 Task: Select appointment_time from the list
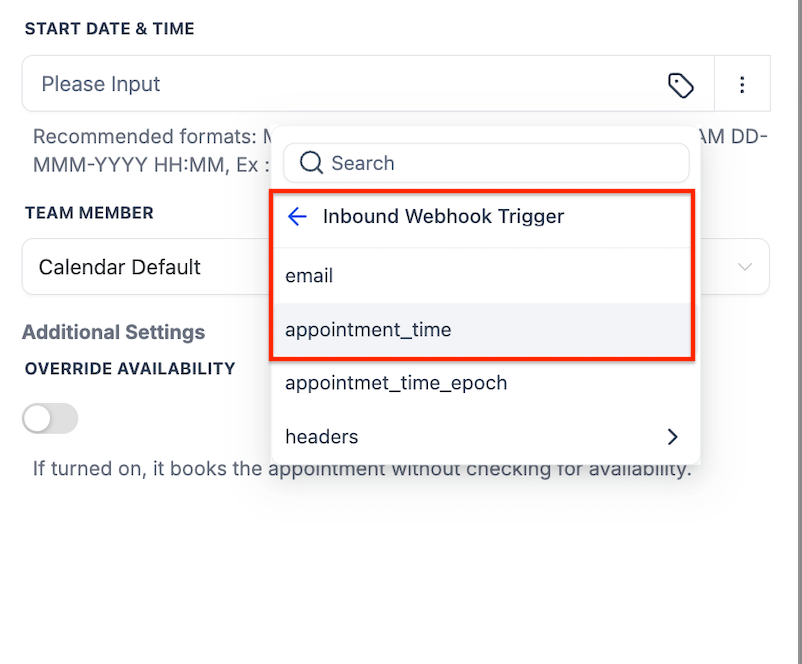point(368,330)
